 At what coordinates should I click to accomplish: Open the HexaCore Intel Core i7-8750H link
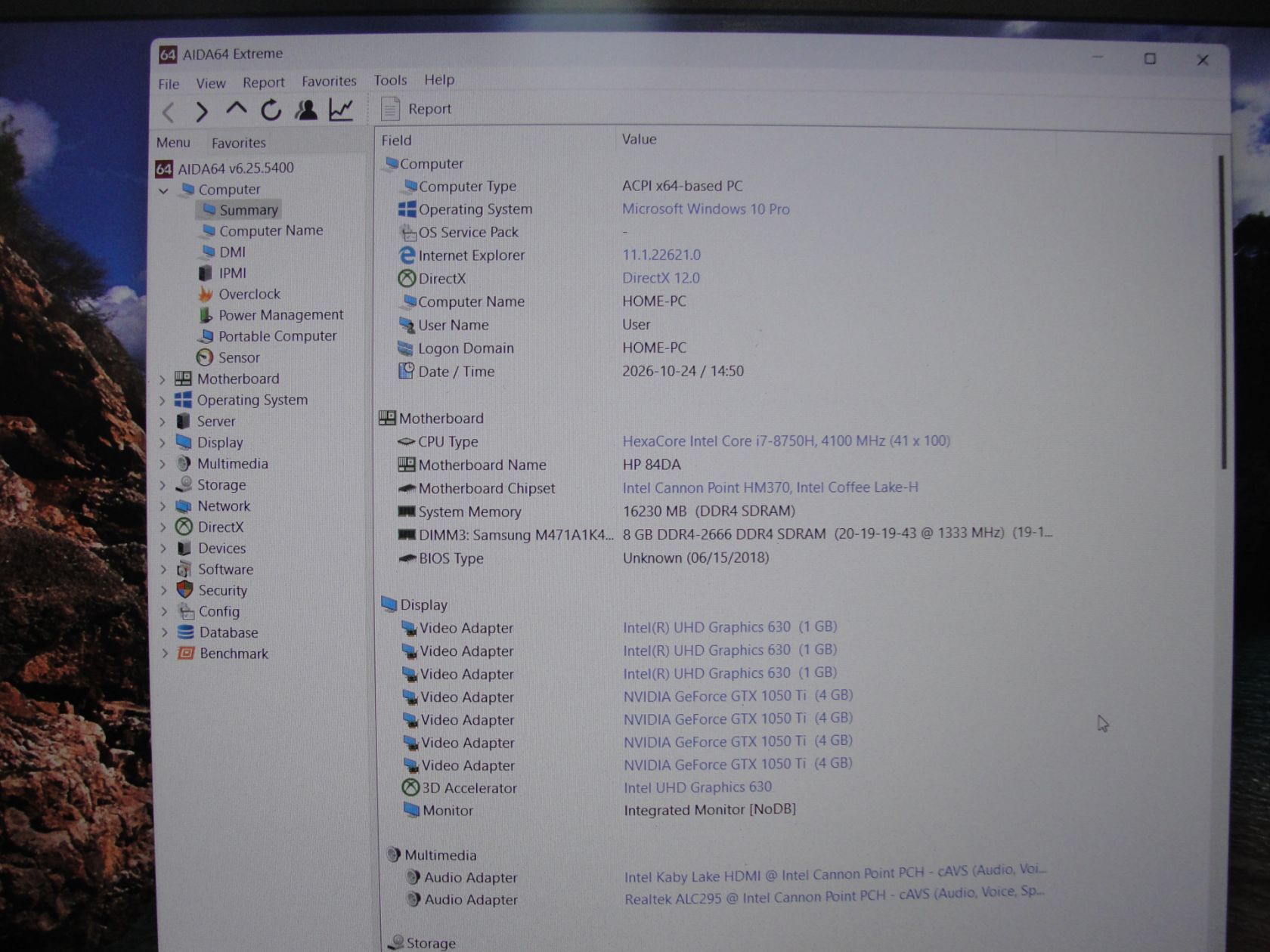tap(786, 440)
